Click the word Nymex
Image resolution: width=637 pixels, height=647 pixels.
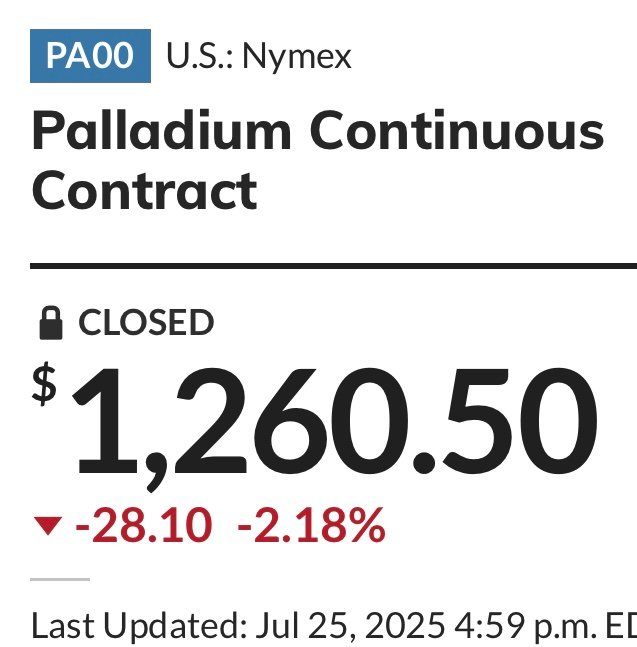[297, 57]
